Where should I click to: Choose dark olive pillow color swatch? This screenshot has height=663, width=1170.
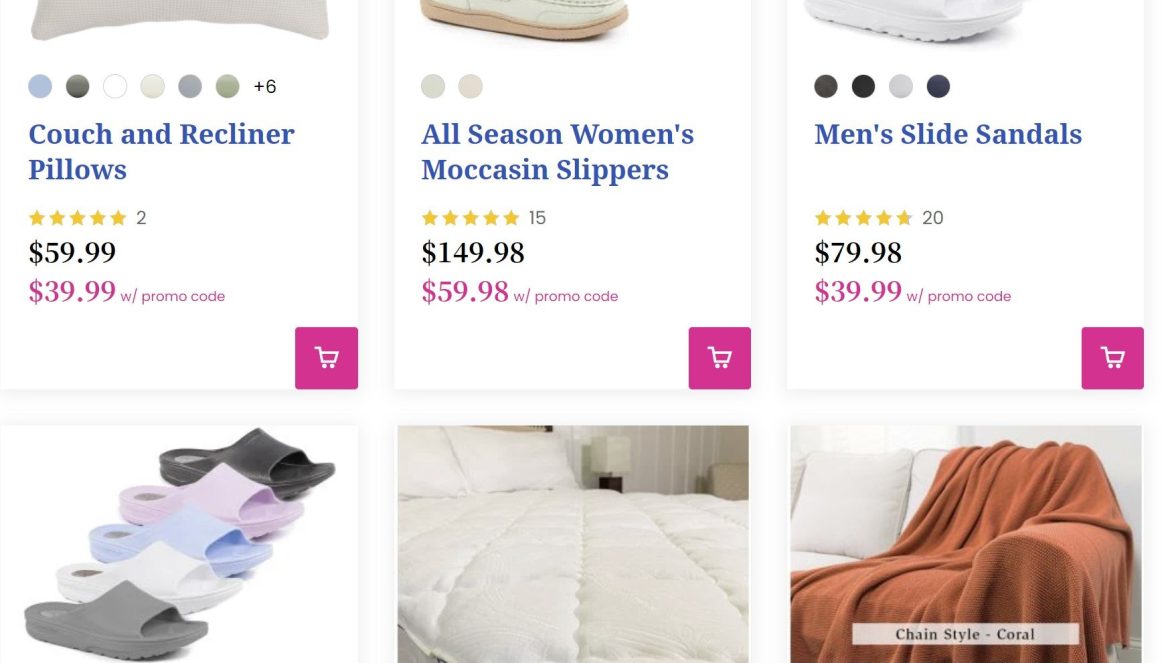coord(78,87)
